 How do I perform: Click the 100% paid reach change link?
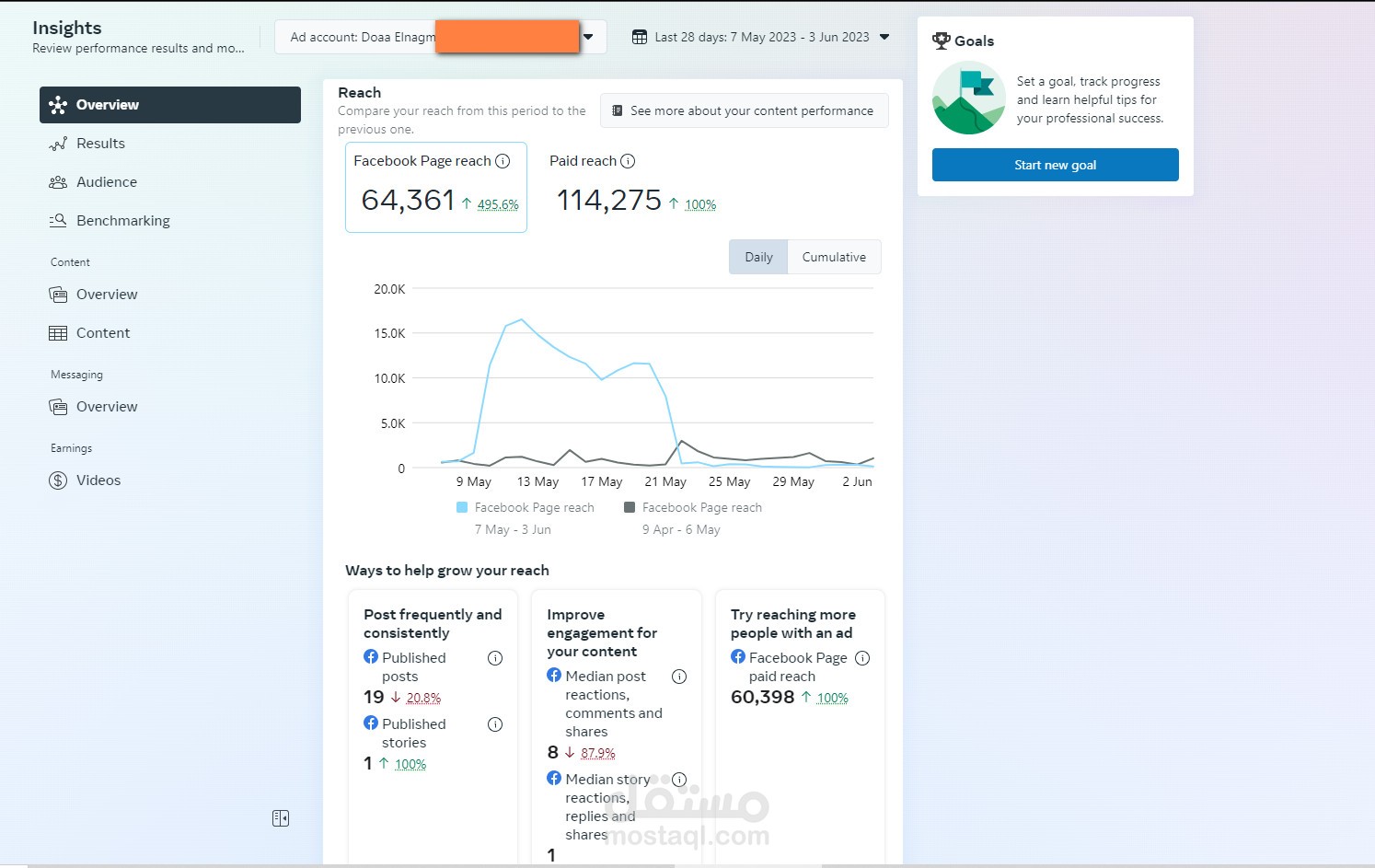click(700, 204)
